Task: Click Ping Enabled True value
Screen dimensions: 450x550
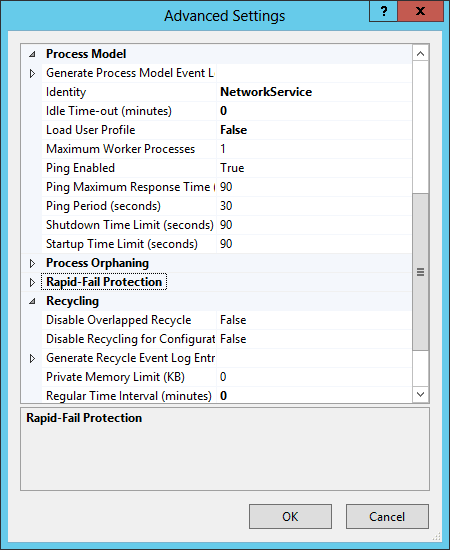Action: (232, 168)
